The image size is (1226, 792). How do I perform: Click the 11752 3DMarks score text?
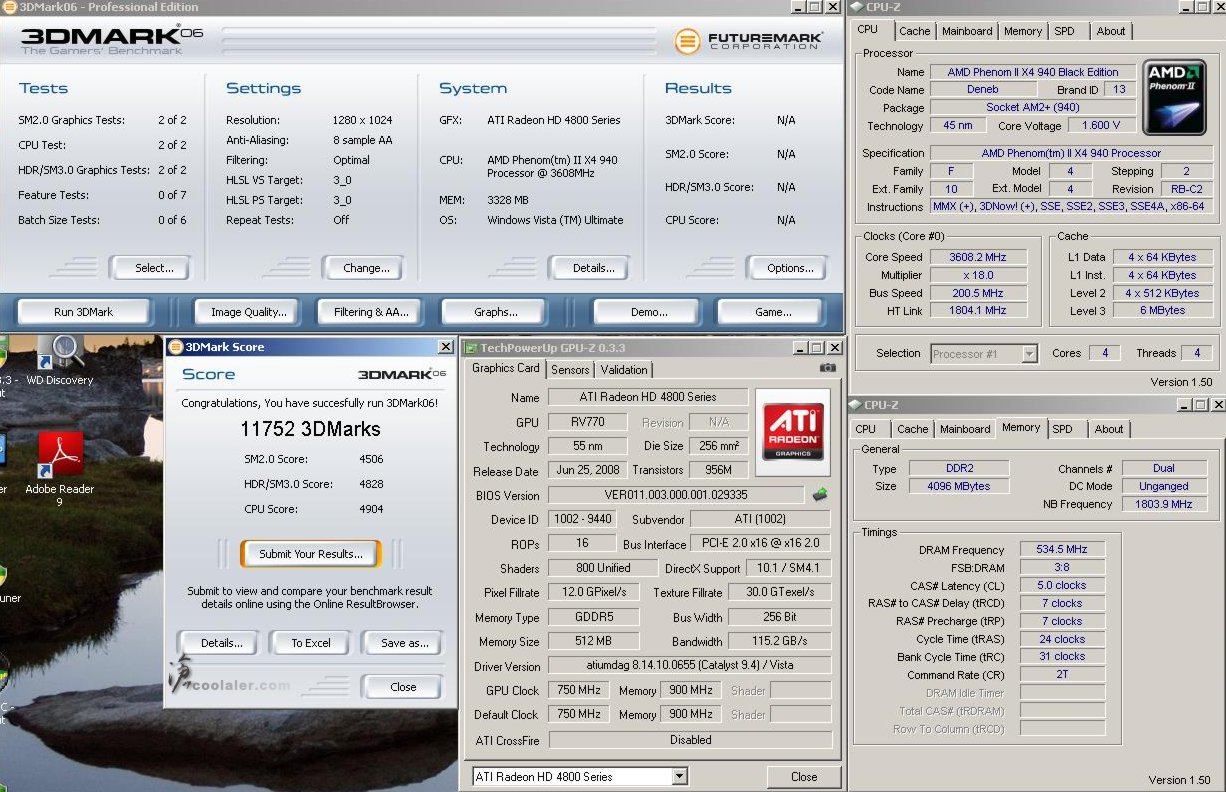310,429
